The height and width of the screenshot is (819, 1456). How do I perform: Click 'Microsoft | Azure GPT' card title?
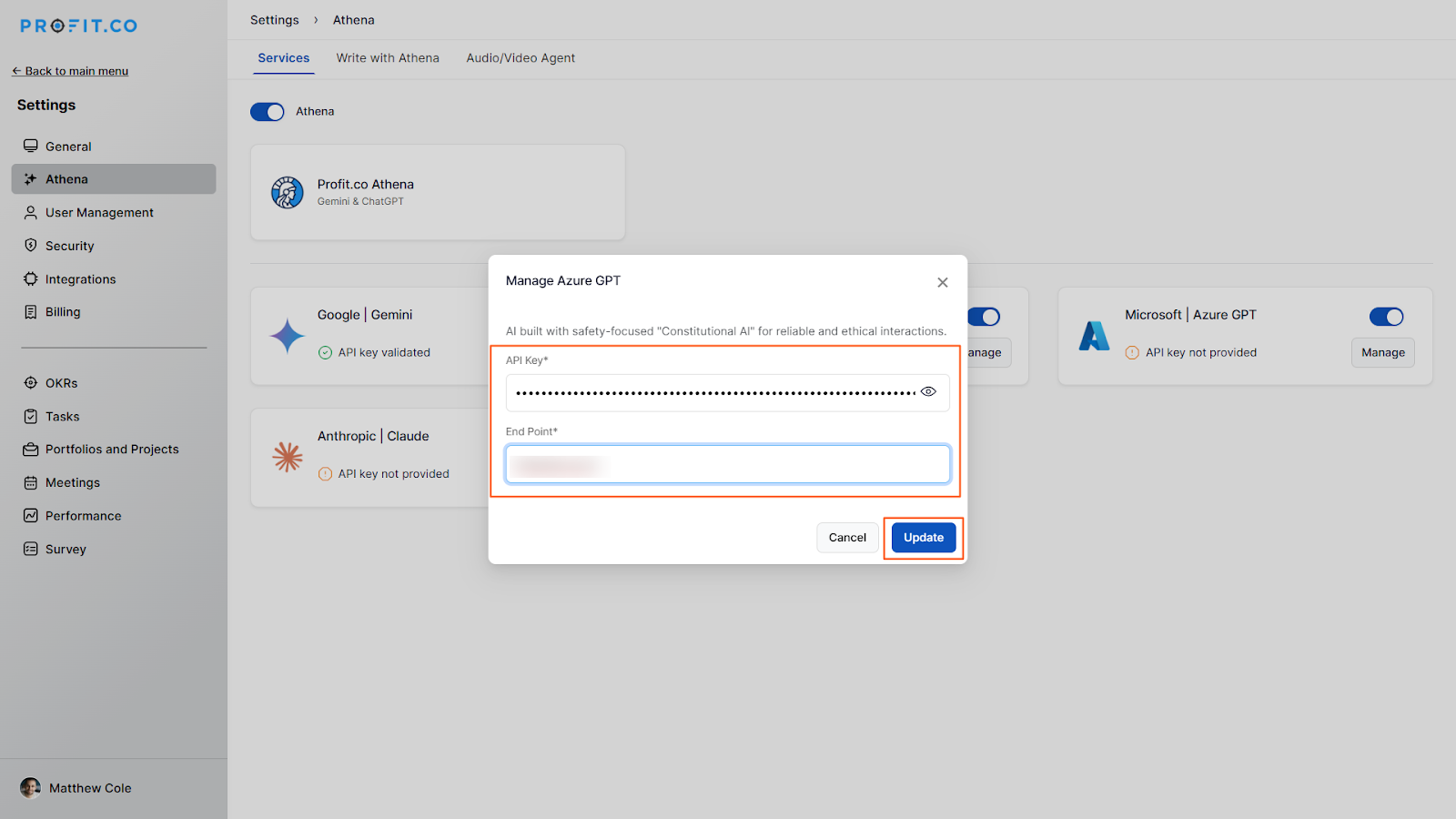click(1190, 315)
